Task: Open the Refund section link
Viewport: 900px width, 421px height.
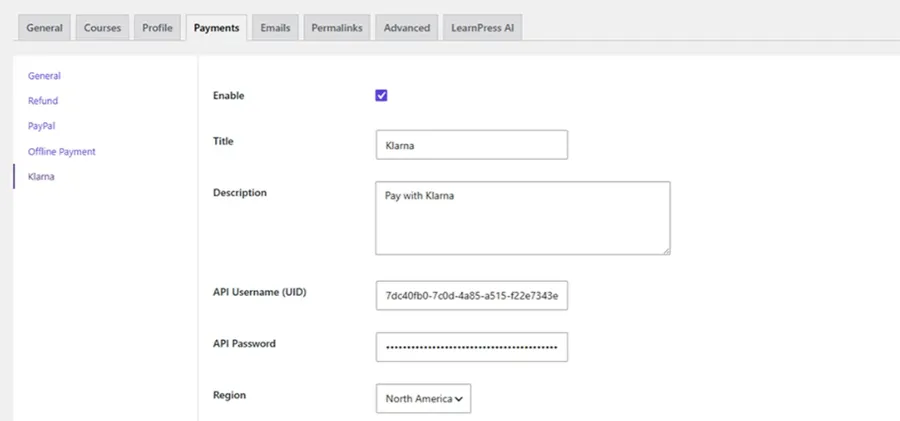Action: pyautogui.click(x=43, y=101)
